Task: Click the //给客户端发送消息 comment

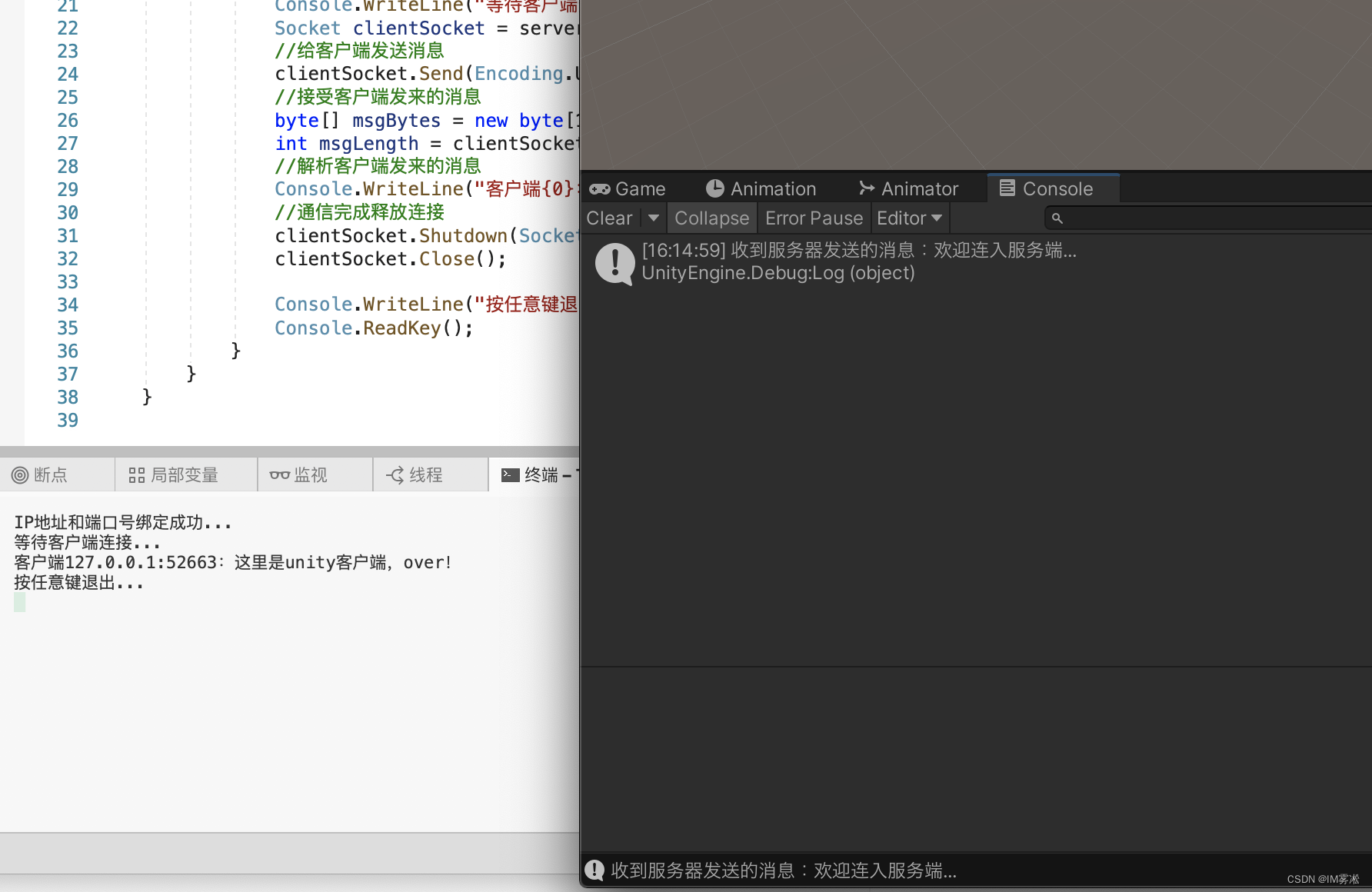Action: click(x=360, y=52)
